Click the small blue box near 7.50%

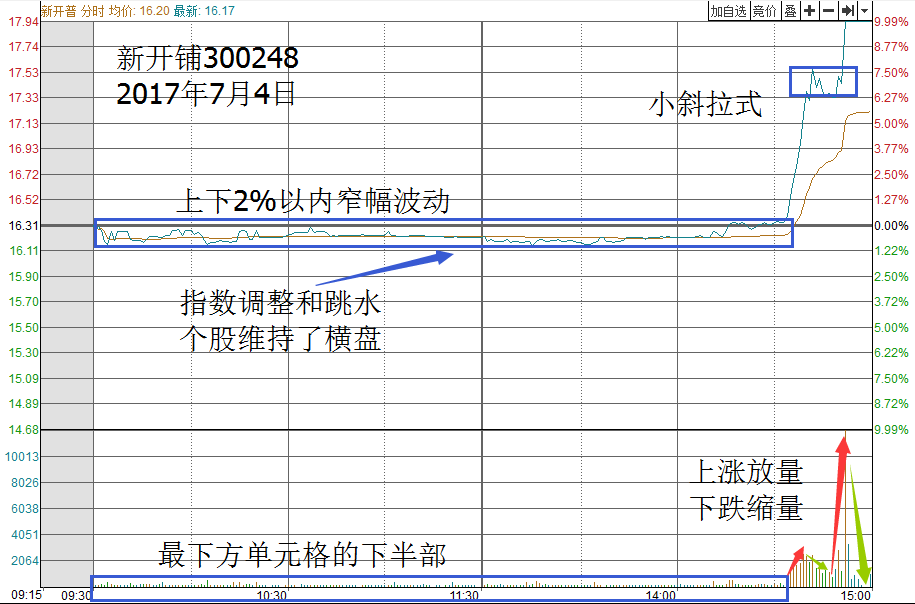coord(823,82)
